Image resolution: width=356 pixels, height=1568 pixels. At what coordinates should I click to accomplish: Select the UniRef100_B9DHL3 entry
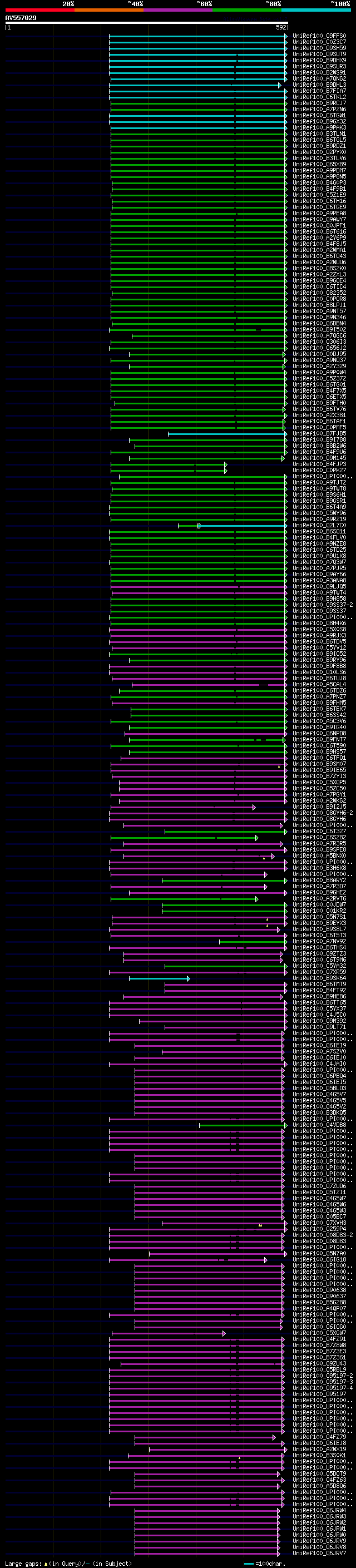[x=319, y=85]
